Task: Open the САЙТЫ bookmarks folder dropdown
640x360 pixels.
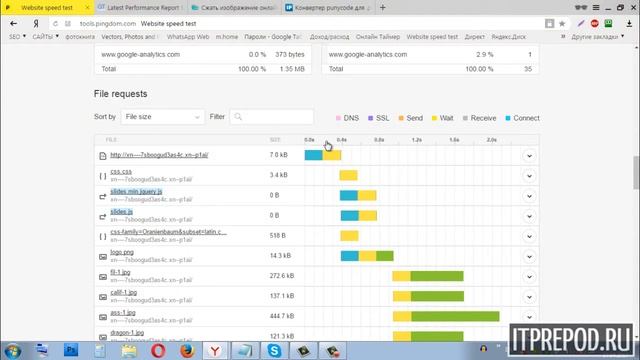Action: pyautogui.click(x=45, y=37)
